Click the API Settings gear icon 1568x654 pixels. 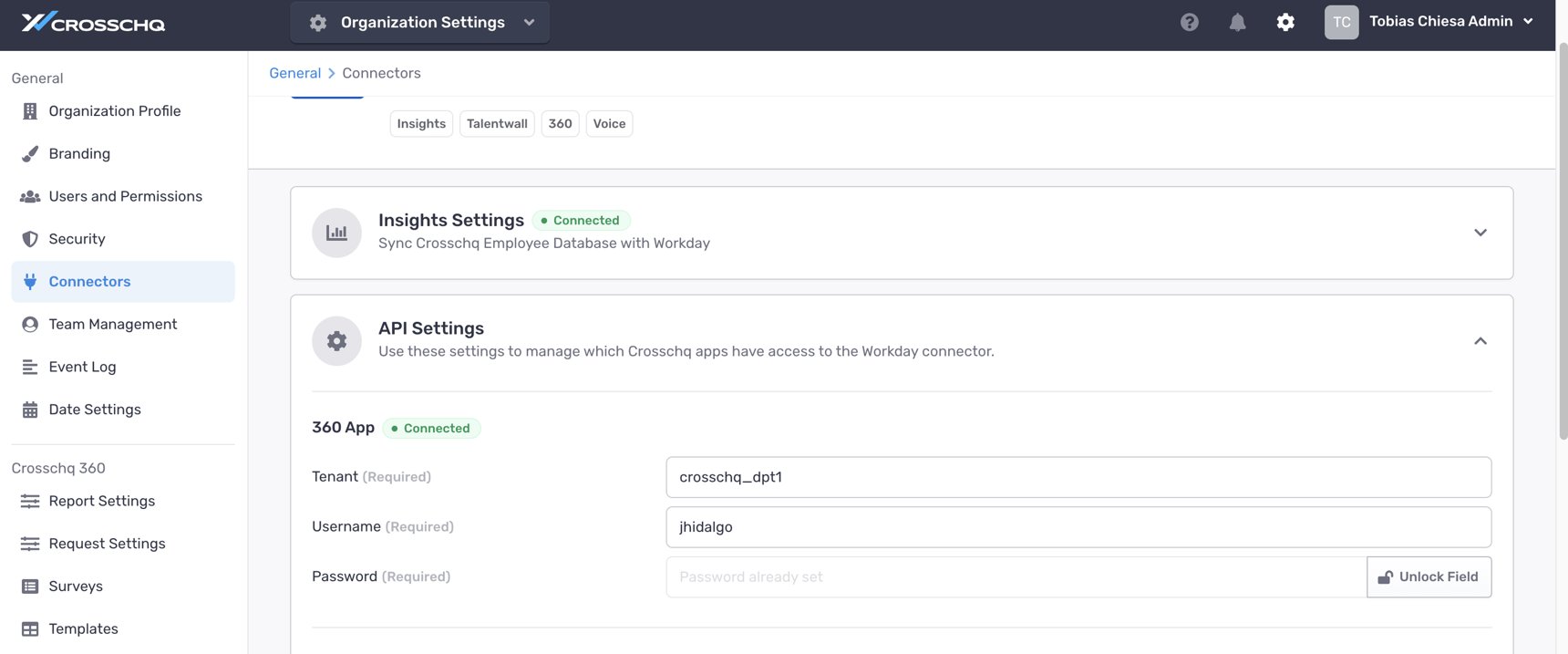(336, 341)
